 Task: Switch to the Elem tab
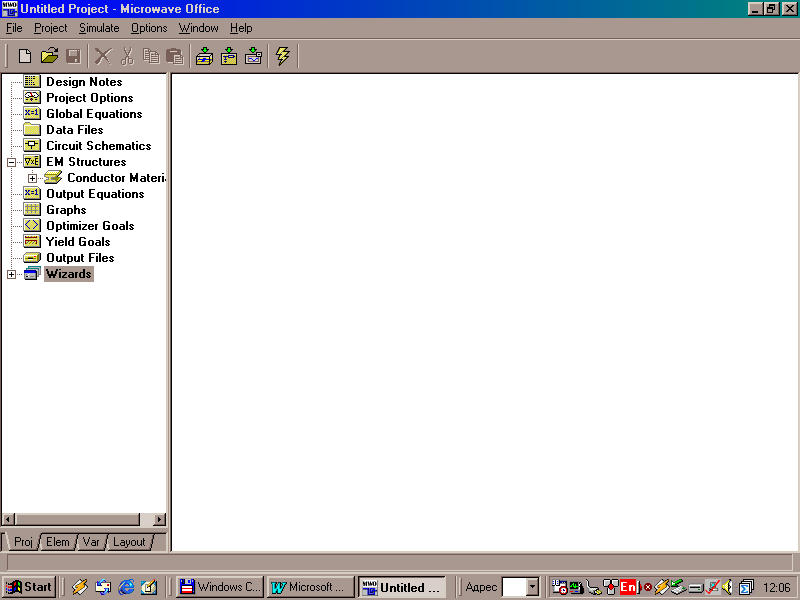coord(58,542)
